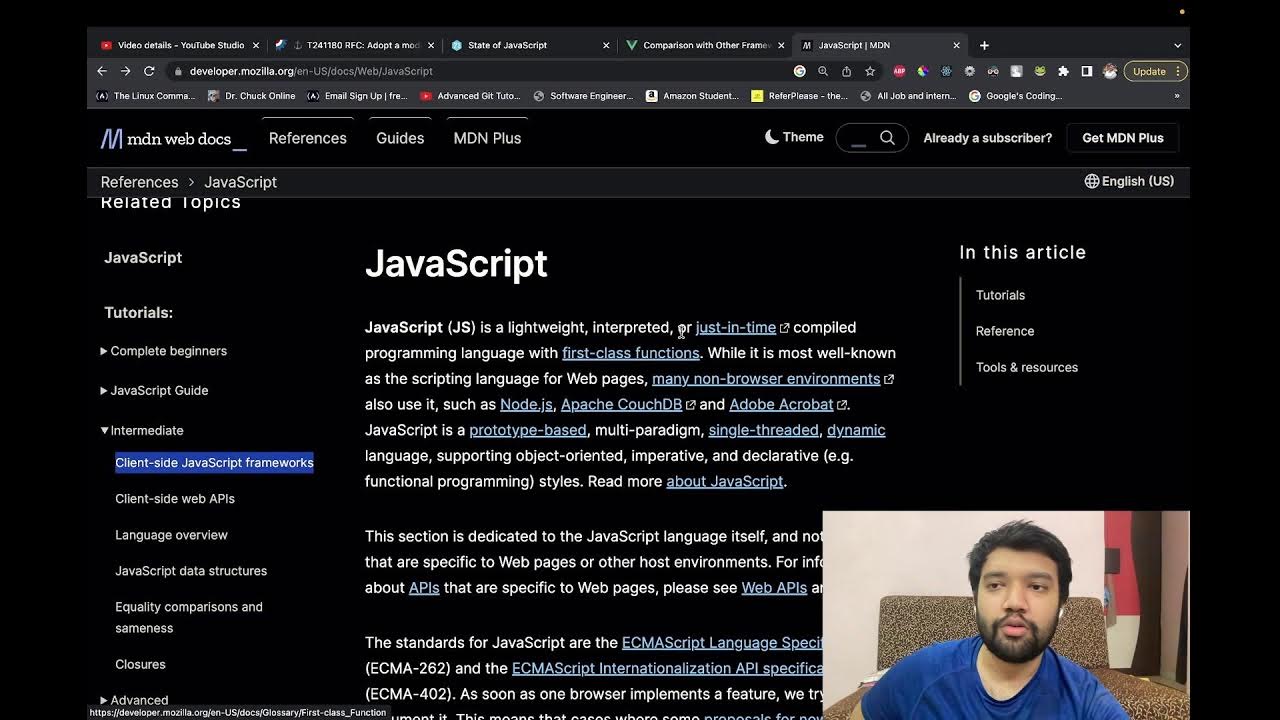Image resolution: width=1280 pixels, height=720 pixels.
Task: Open the Adblock Plus extension
Action: 899,71
